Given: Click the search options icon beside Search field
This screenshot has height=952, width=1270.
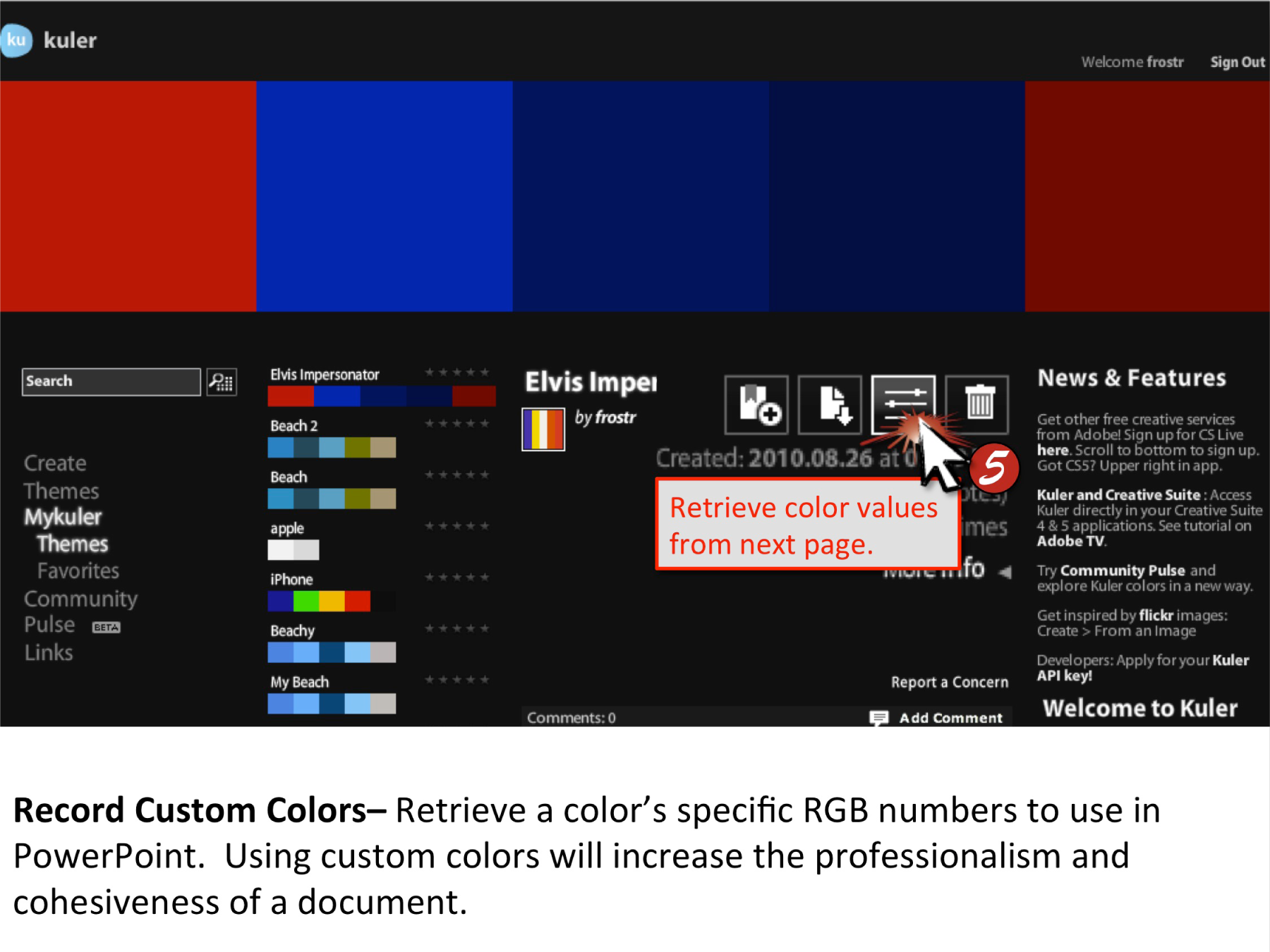Looking at the screenshot, I should pos(222,382).
